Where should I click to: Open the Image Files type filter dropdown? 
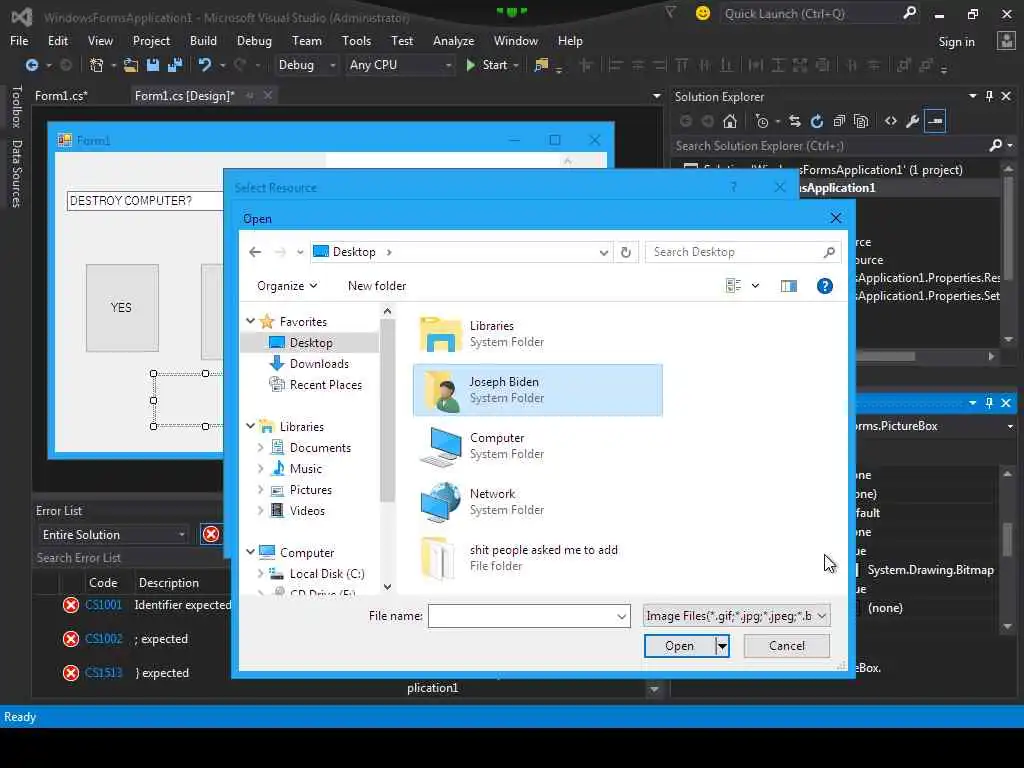[737, 616]
